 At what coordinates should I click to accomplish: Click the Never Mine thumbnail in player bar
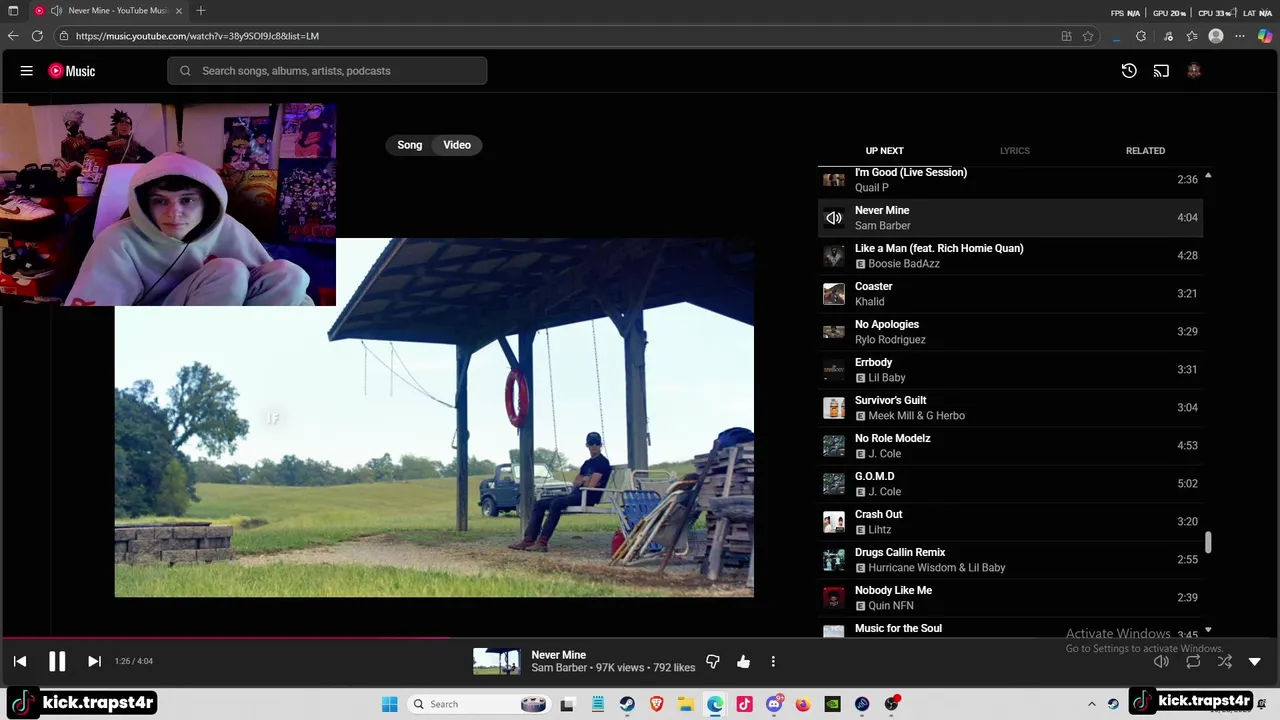click(x=497, y=661)
